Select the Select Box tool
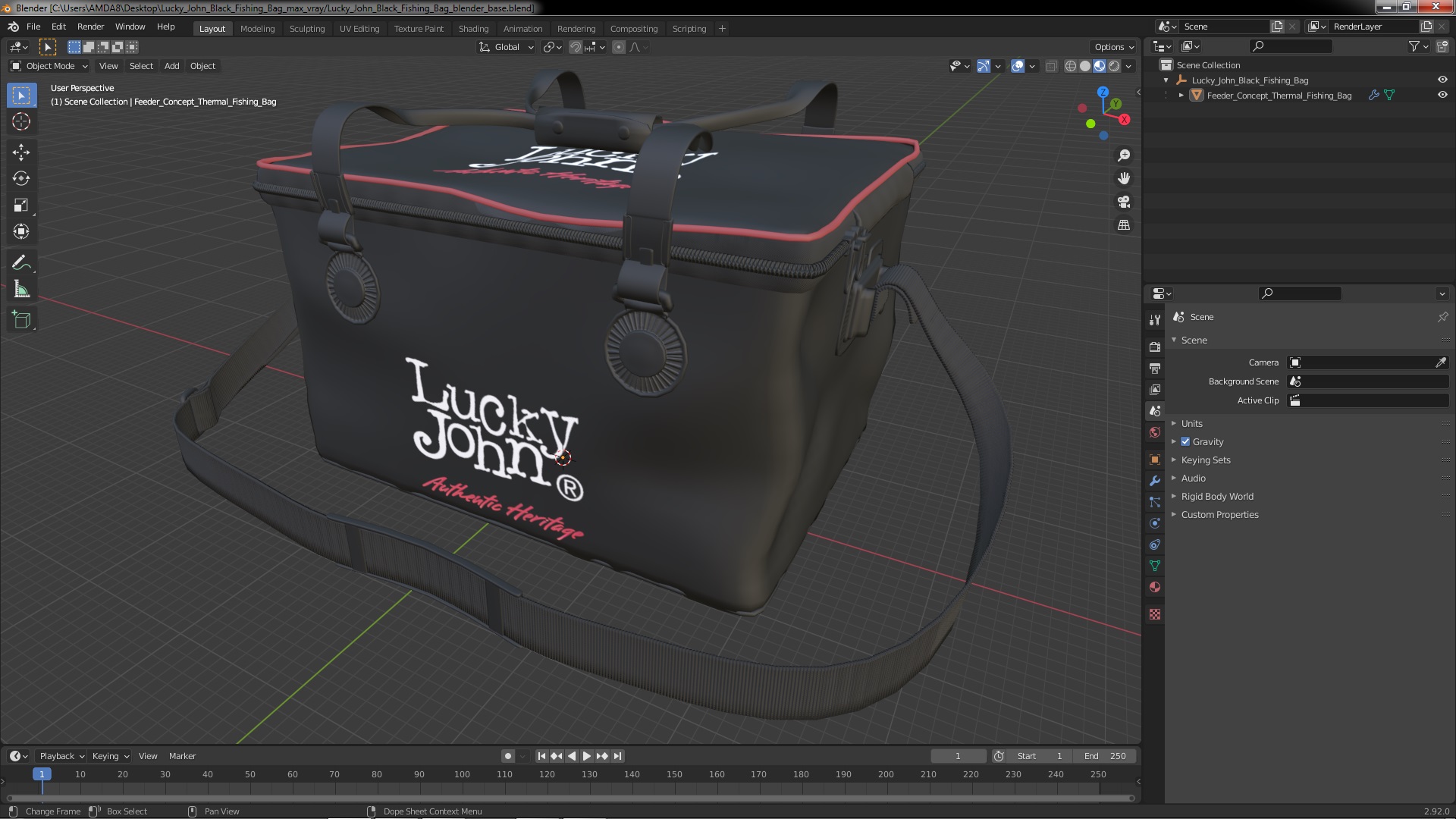 click(x=21, y=95)
